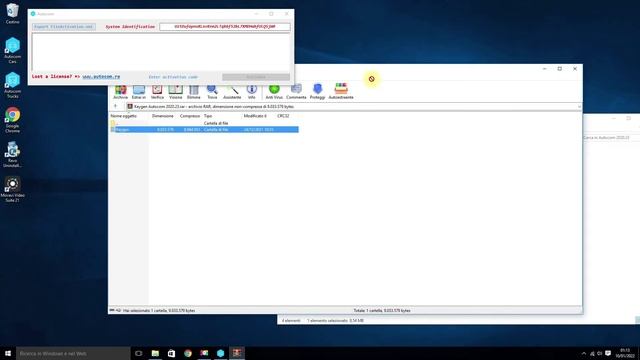Click the greyed Activate button in Autocom window
The height and width of the screenshot is (360, 640).
pos(256,77)
